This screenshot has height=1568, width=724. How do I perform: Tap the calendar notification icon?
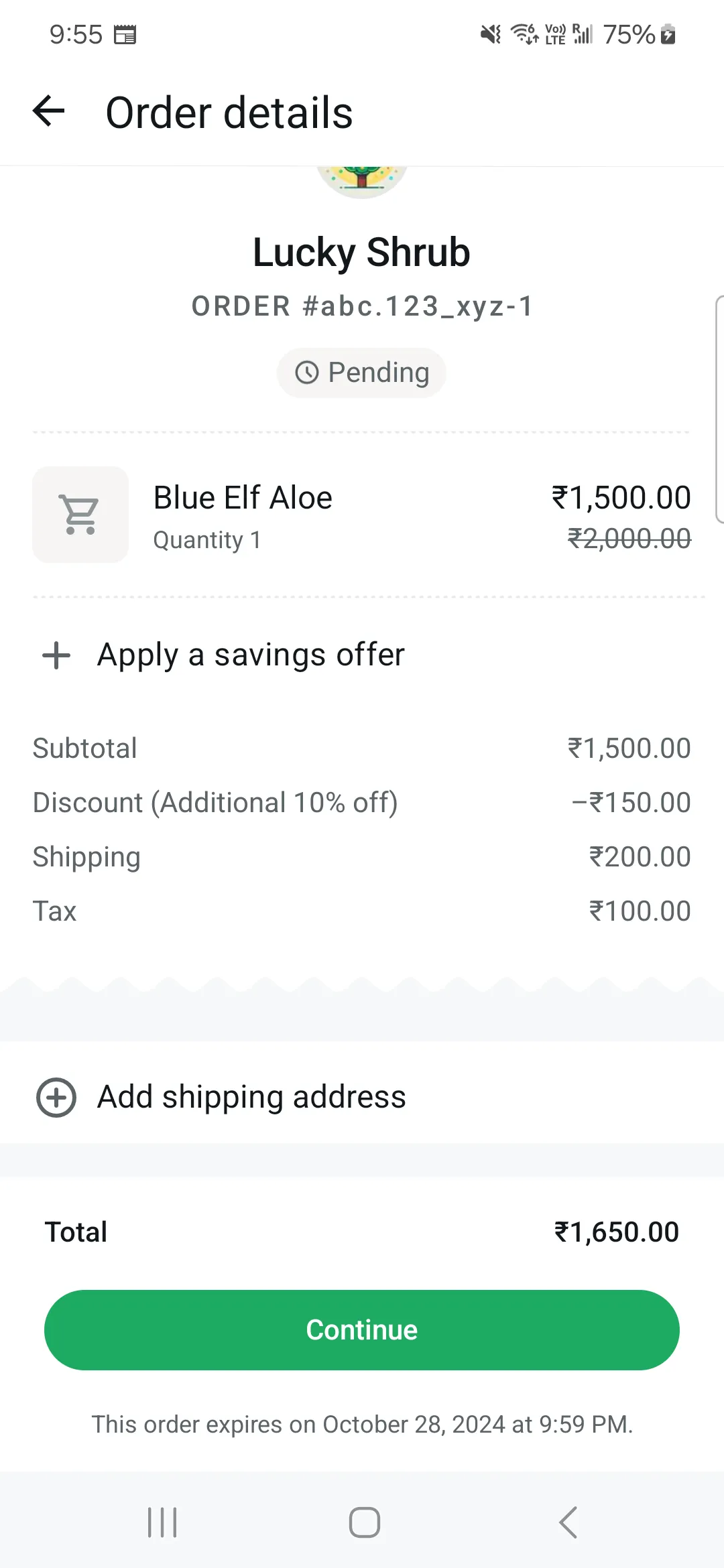(125, 34)
